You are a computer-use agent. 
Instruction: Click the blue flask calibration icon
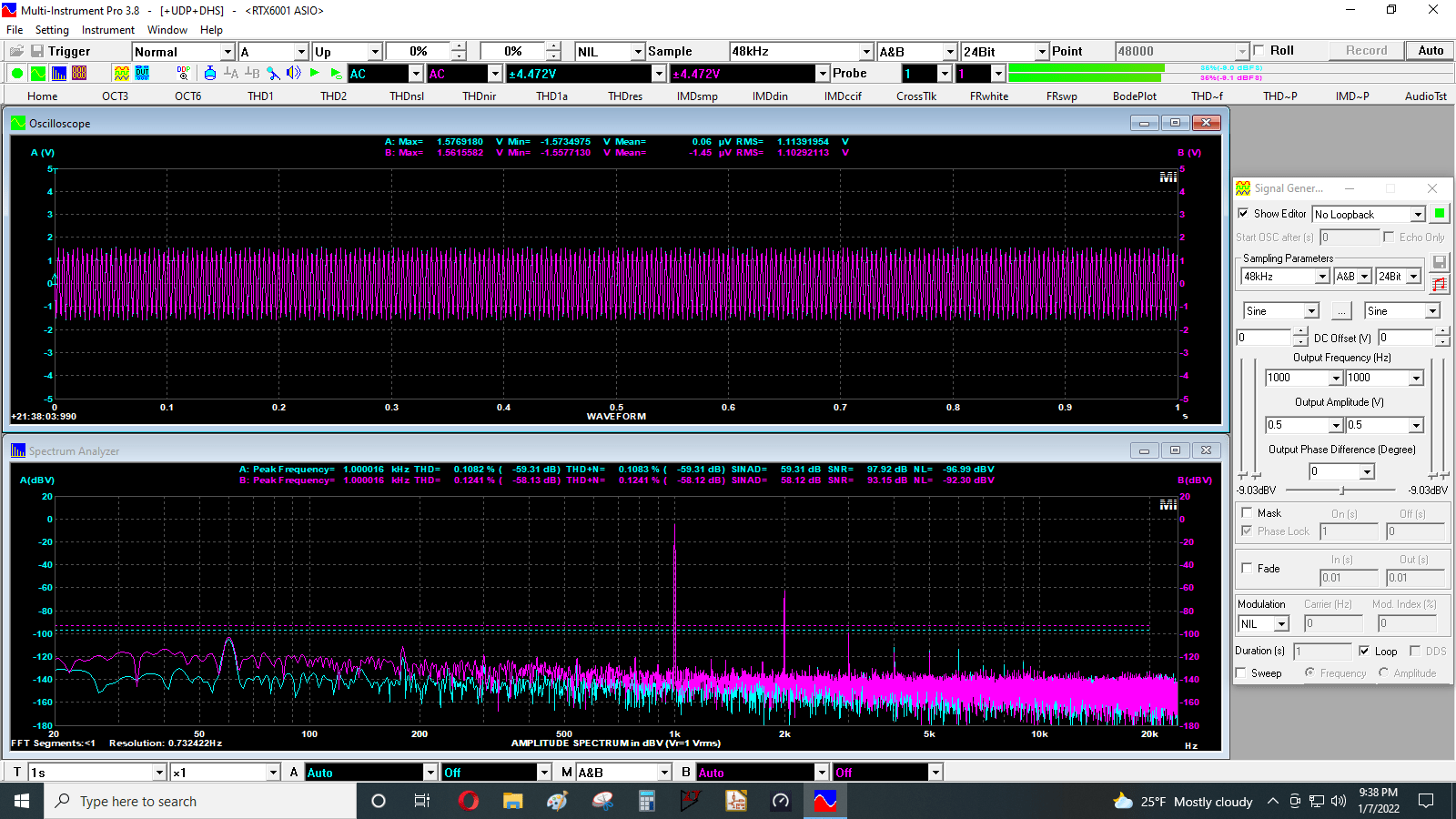210,74
